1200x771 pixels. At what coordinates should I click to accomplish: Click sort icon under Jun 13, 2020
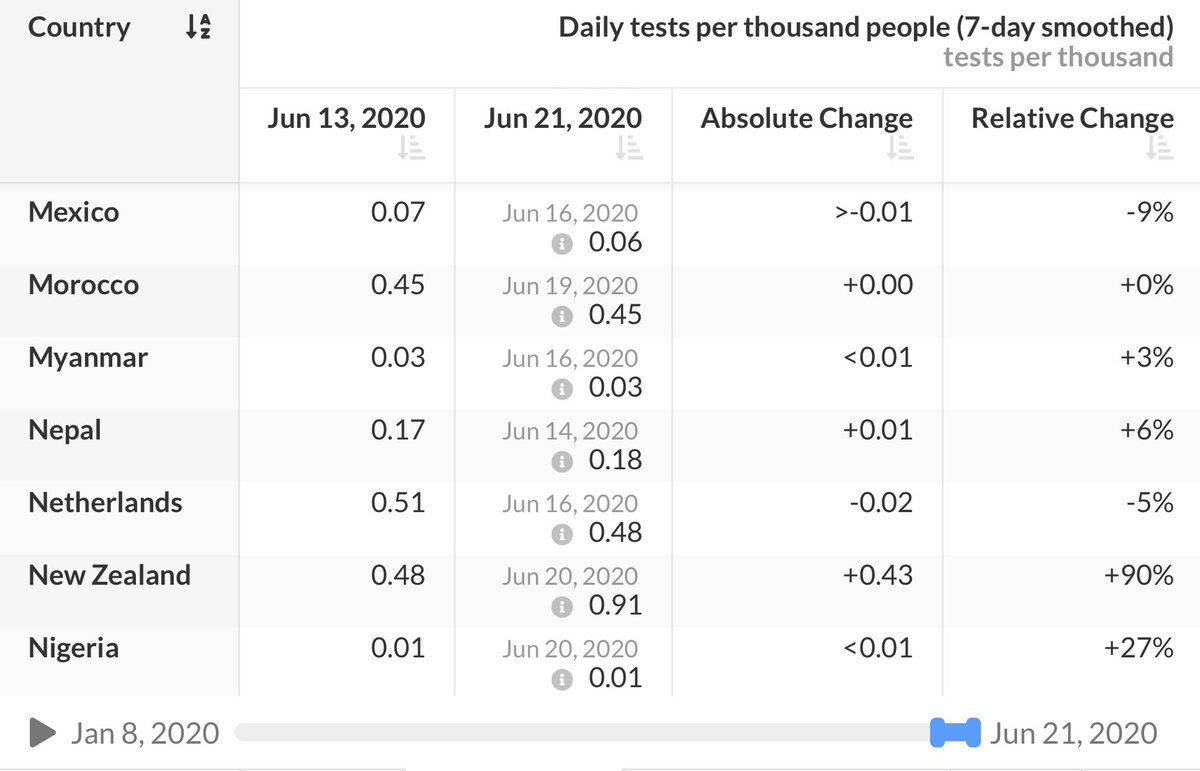tap(411, 148)
